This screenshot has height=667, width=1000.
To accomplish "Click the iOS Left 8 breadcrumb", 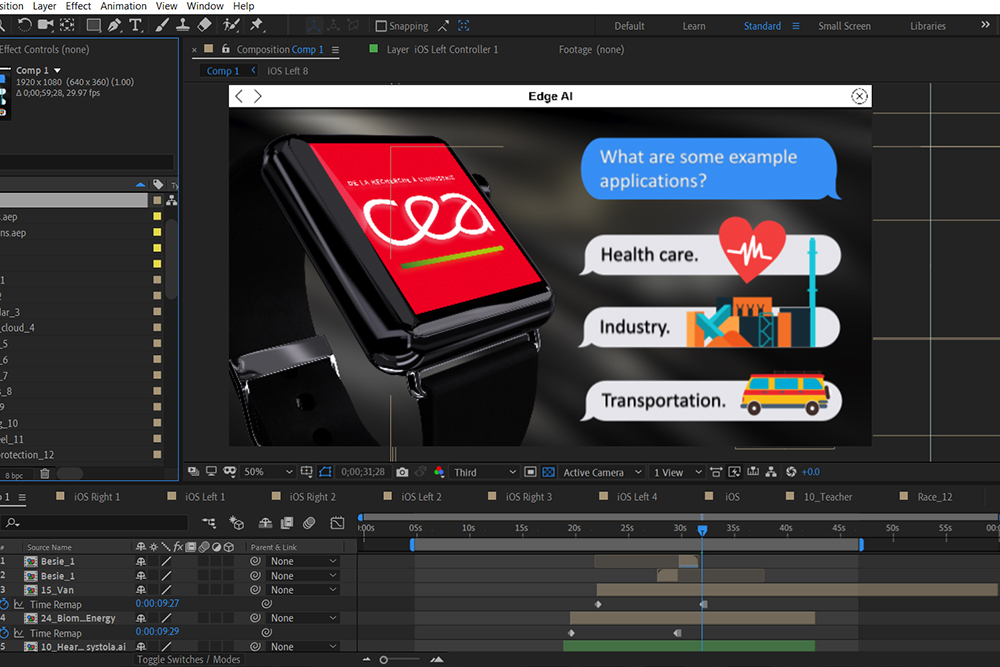I will point(288,71).
